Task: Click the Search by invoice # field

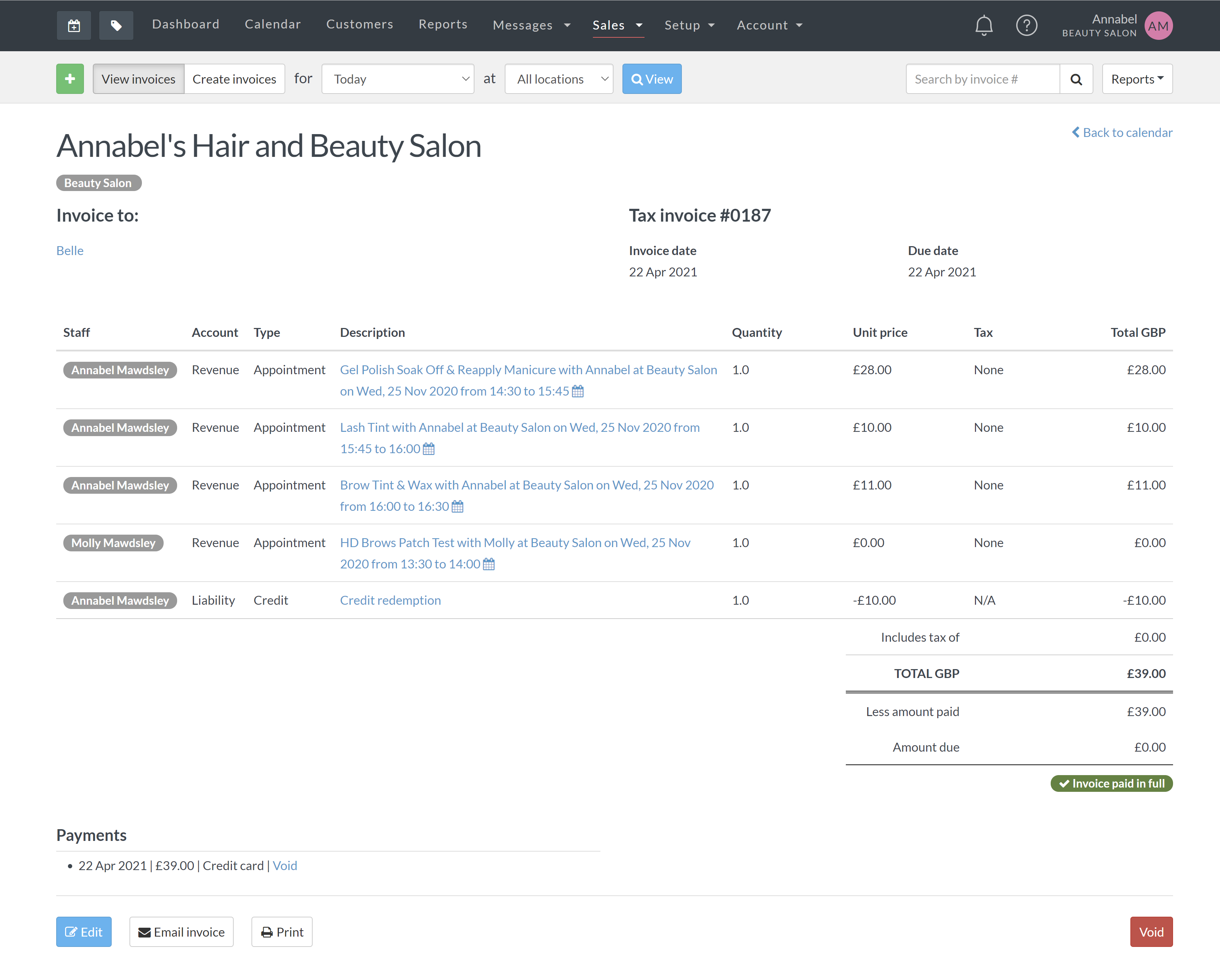Action: (982, 79)
